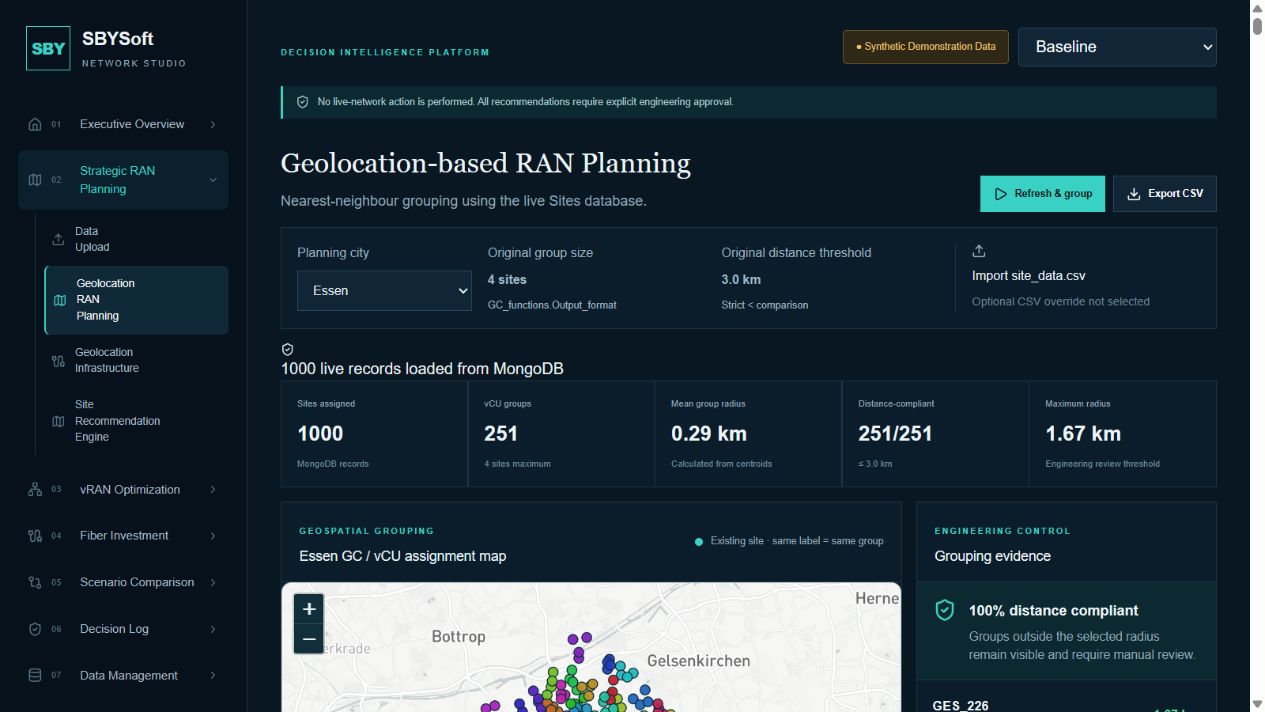The image size is (1265, 712).
Task: Click the vRAN Optimization network icon
Action: [35, 490]
